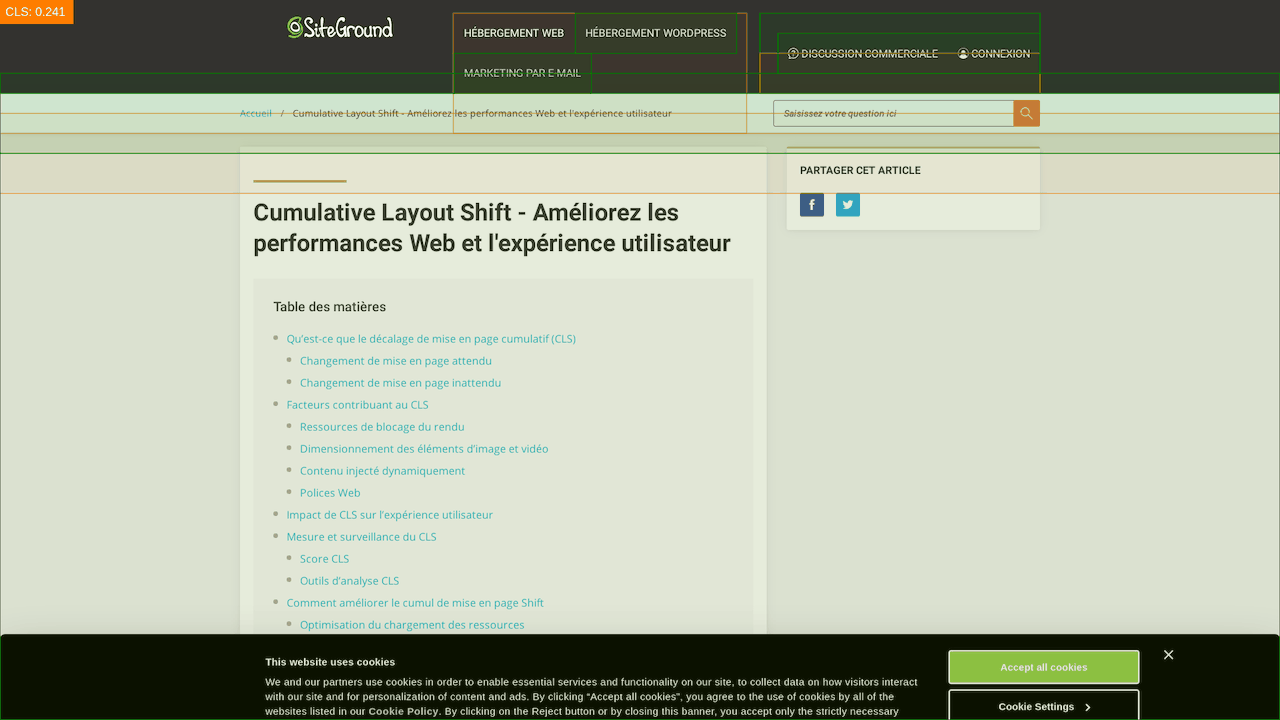The height and width of the screenshot is (720, 1280).
Task: Go to Accueil breadcrumb link
Action: pos(256,113)
